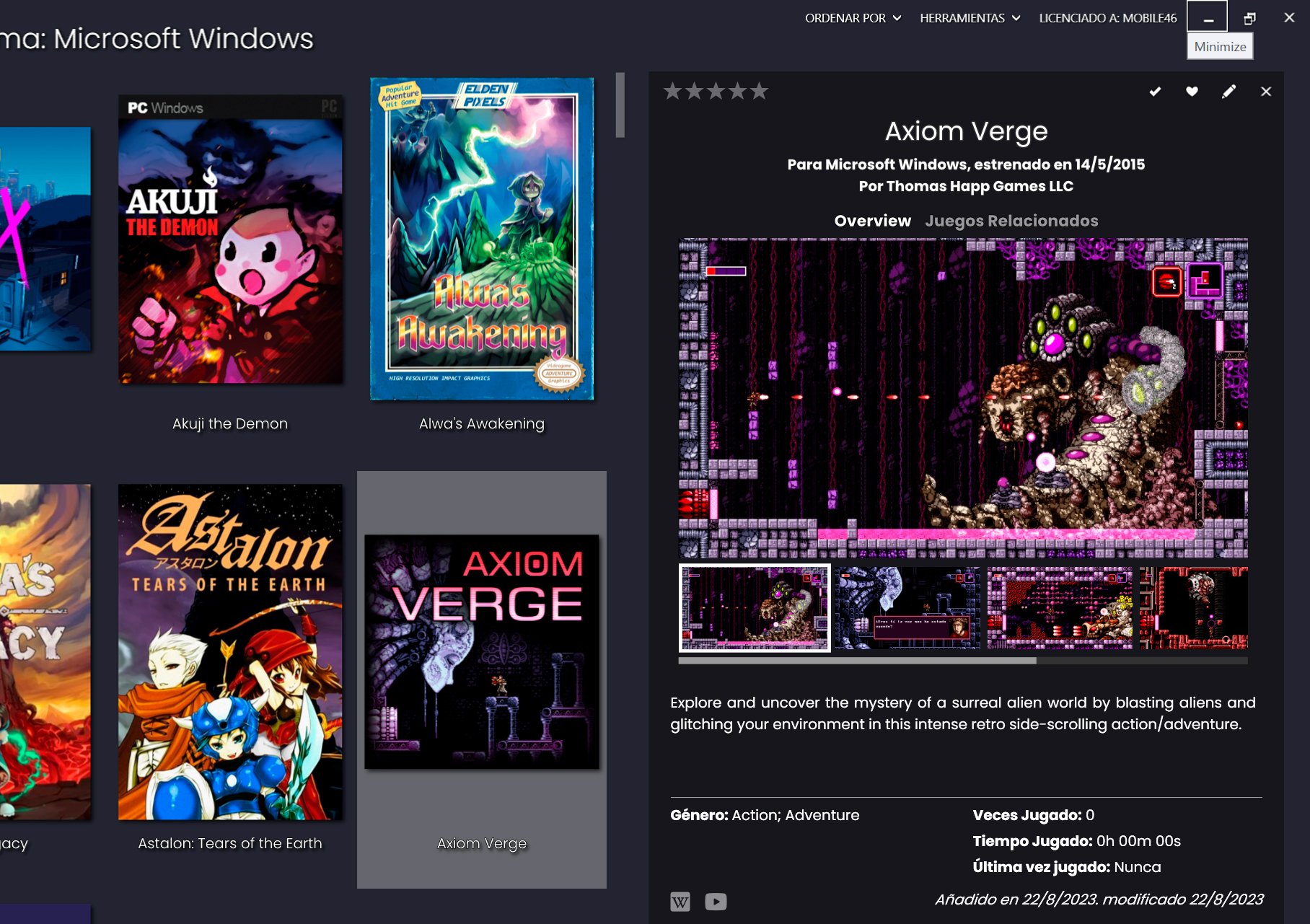The height and width of the screenshot is (924, 1310).
Task: Close the Axiom Verge details panel
Action: [1266, 92]
